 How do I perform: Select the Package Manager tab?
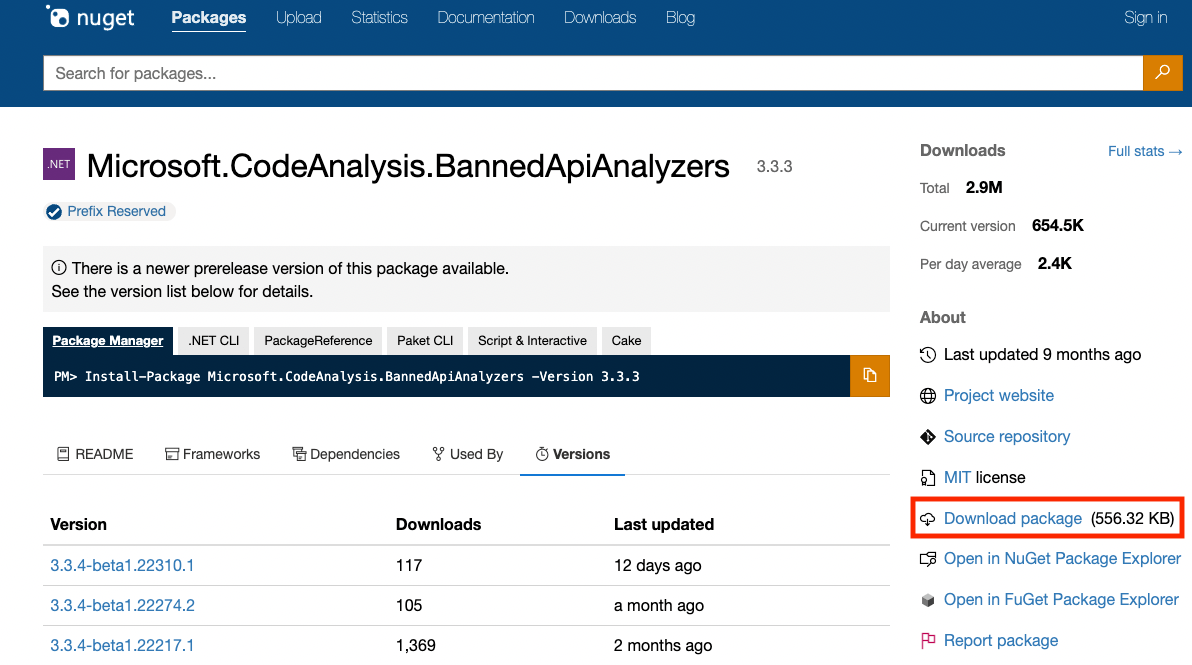(x=108, y=340)
